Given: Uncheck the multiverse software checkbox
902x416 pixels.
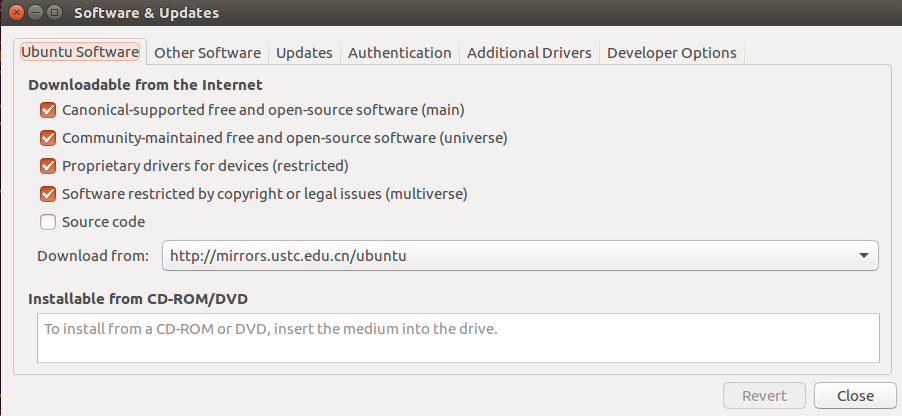Looking at the screenshot, I should [48, 193].
